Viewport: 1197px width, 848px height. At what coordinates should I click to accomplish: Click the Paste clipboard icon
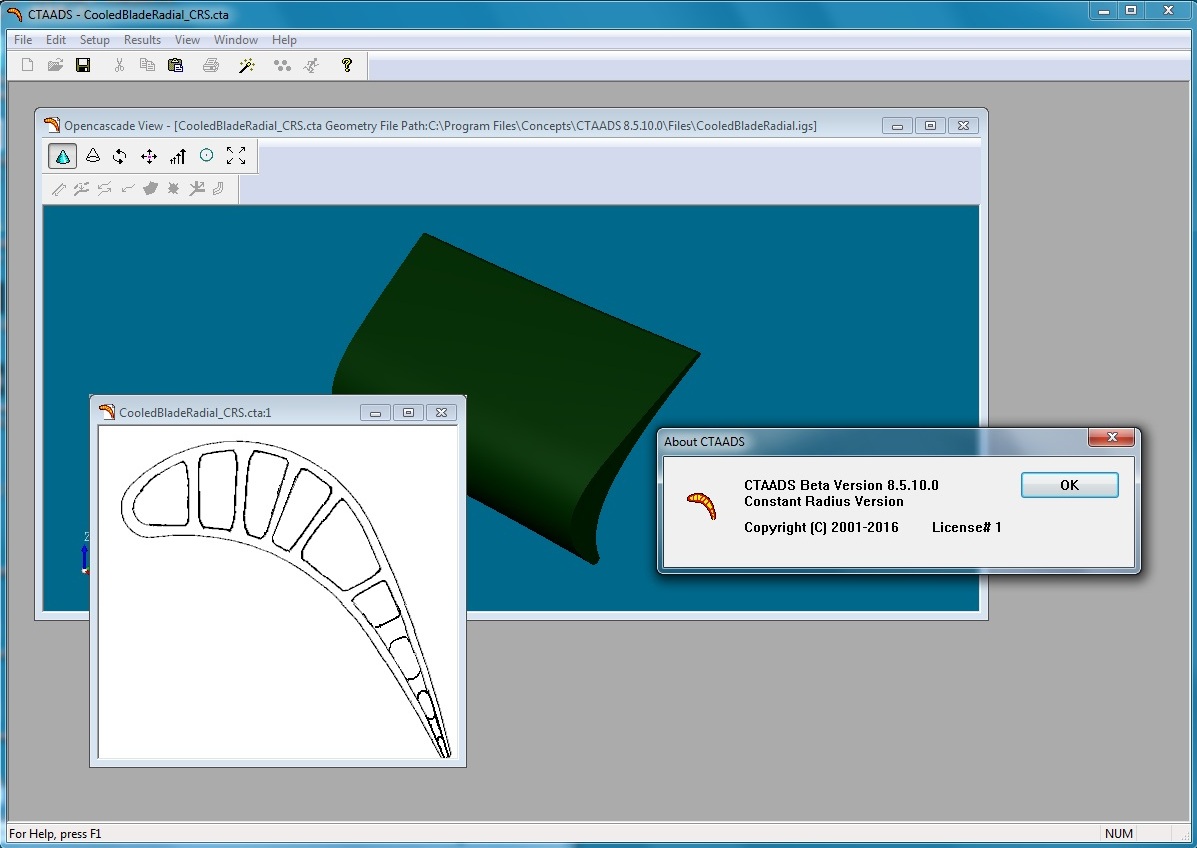point(176,66)
